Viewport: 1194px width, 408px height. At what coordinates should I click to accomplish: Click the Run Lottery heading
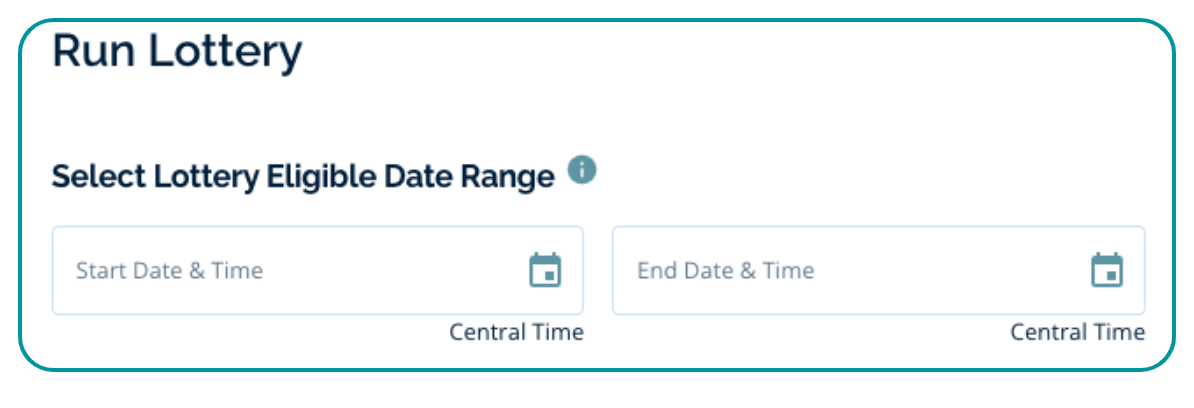click(x=176, y=52)
